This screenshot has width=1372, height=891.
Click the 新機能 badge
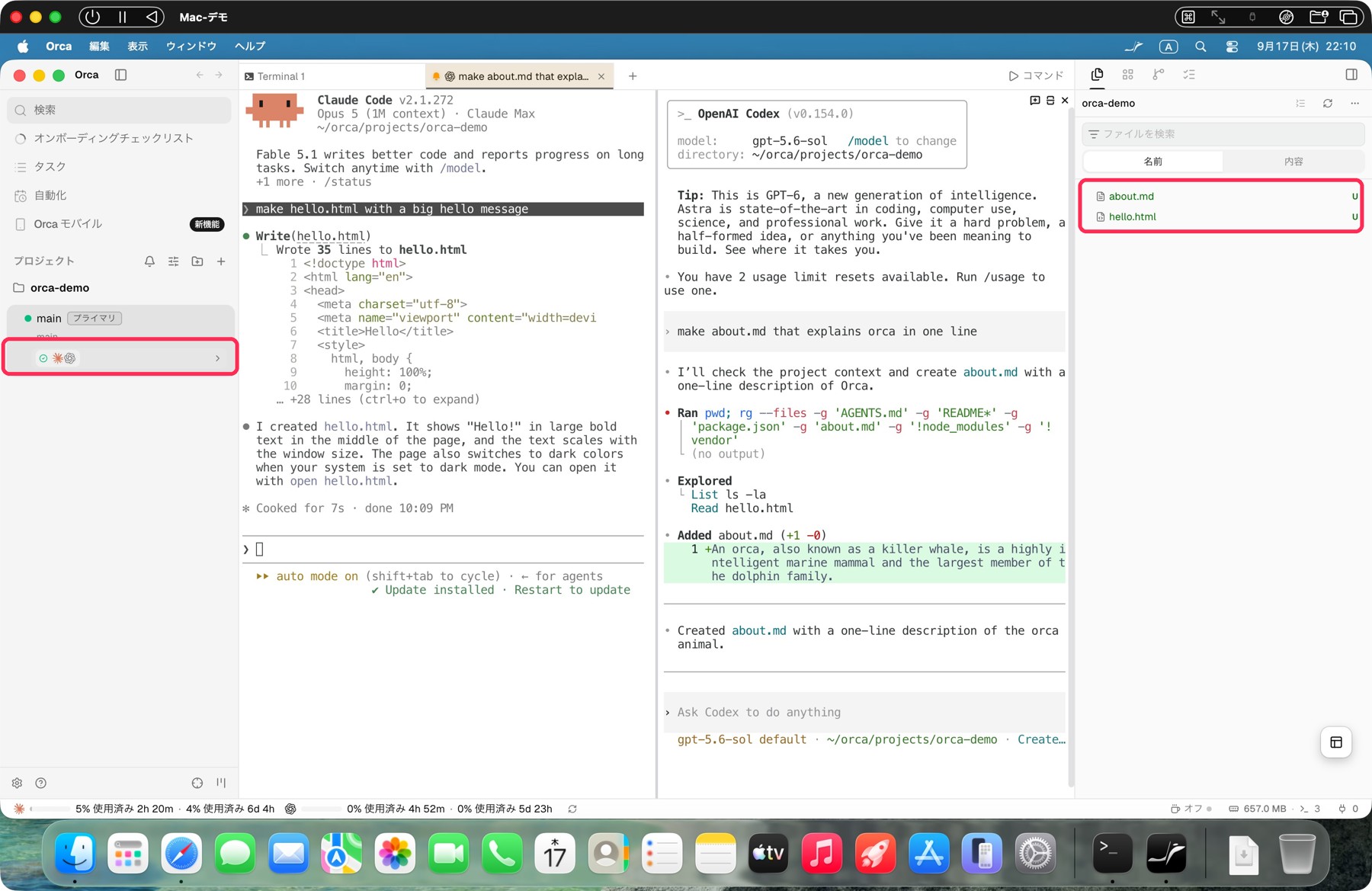207,224
